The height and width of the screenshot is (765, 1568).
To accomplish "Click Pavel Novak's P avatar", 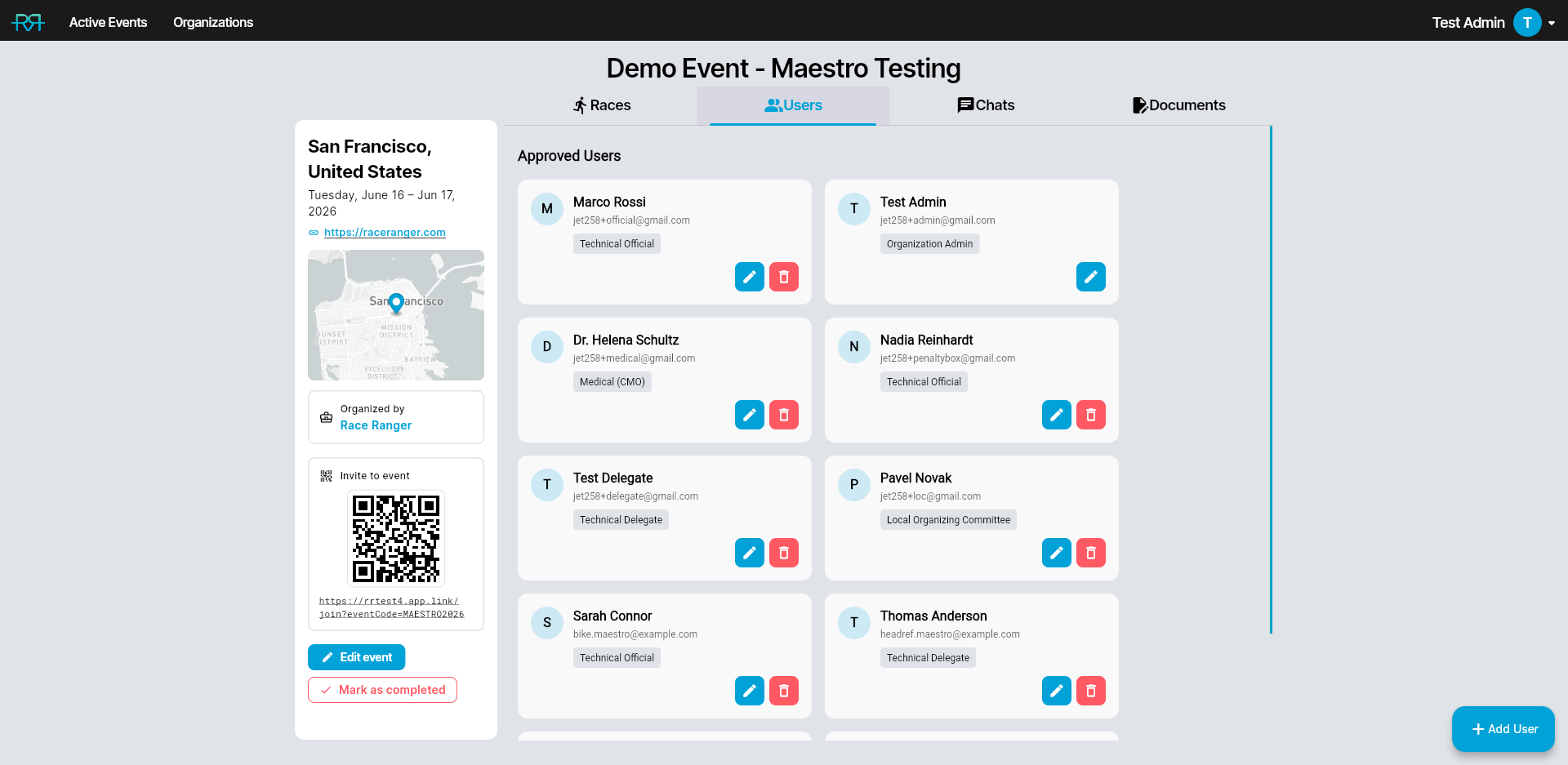I will point(854,485).
